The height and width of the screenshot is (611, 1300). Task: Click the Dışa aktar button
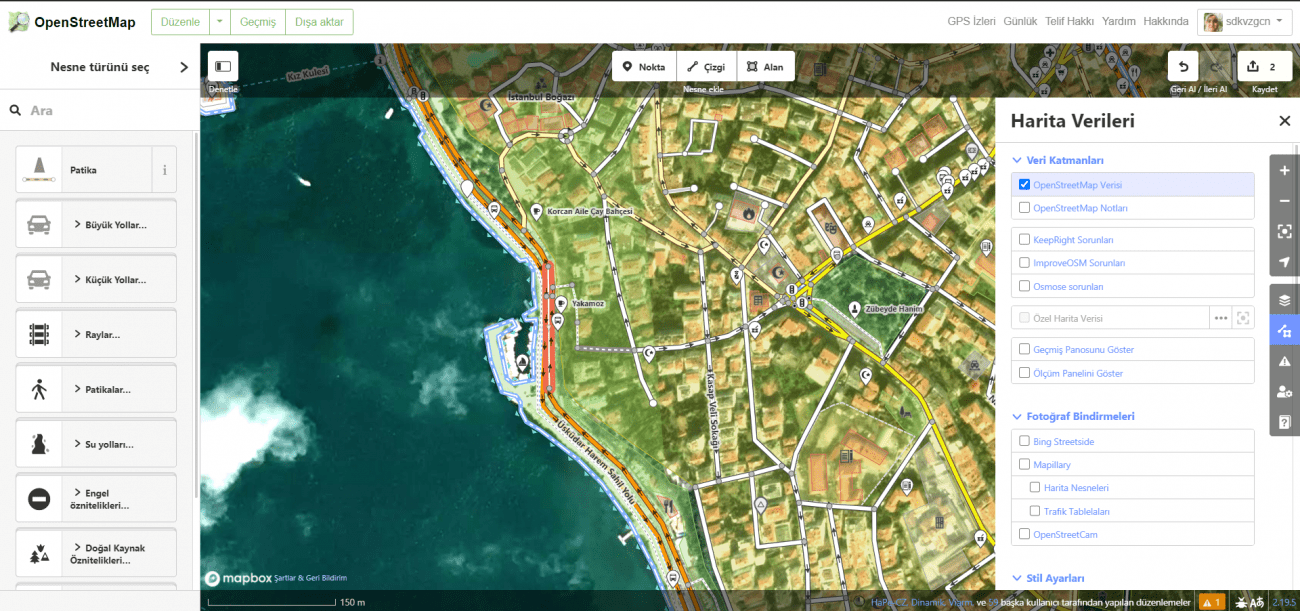[318, 22]
